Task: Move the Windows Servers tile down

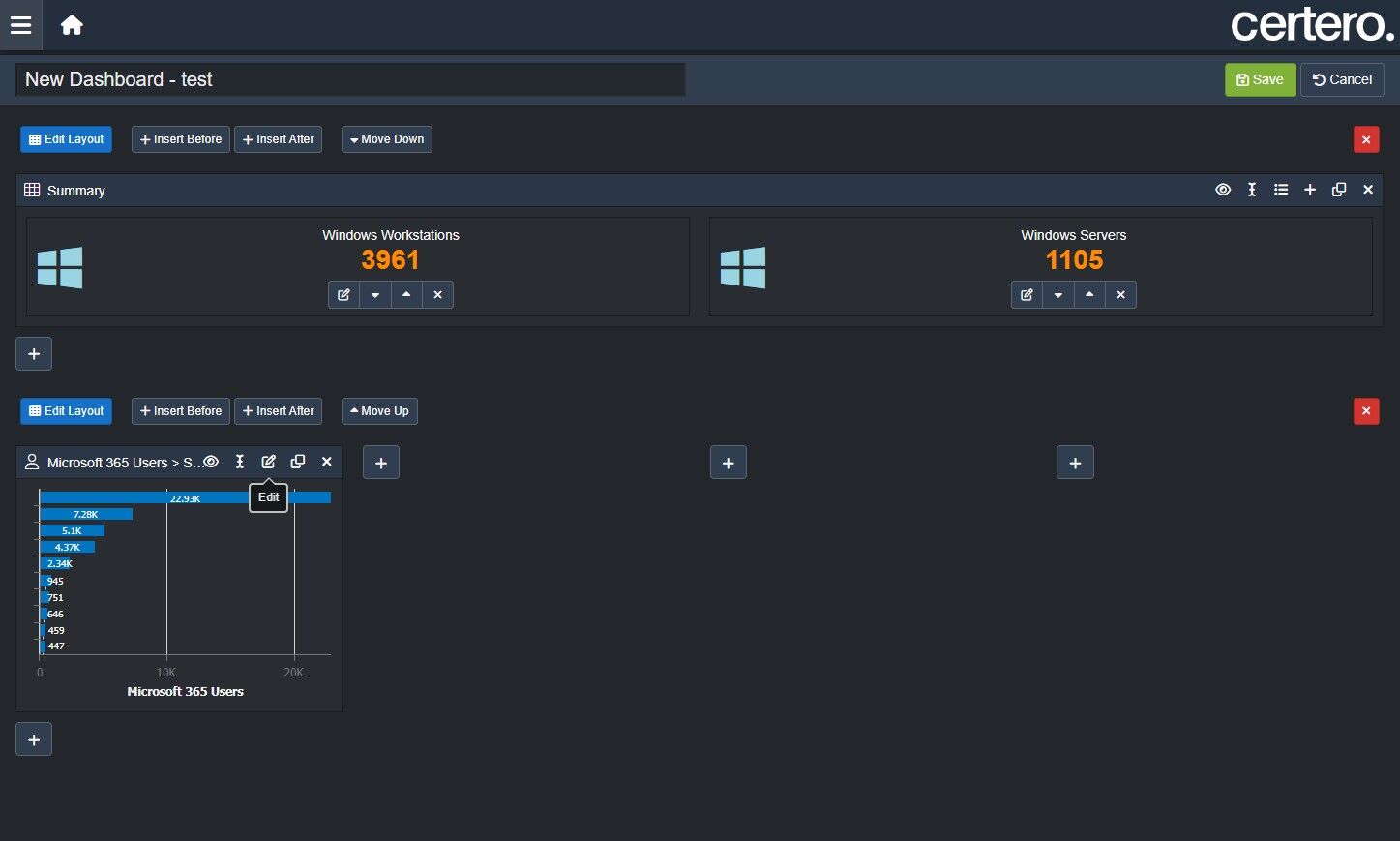Action: click(x=1058, y=295)
